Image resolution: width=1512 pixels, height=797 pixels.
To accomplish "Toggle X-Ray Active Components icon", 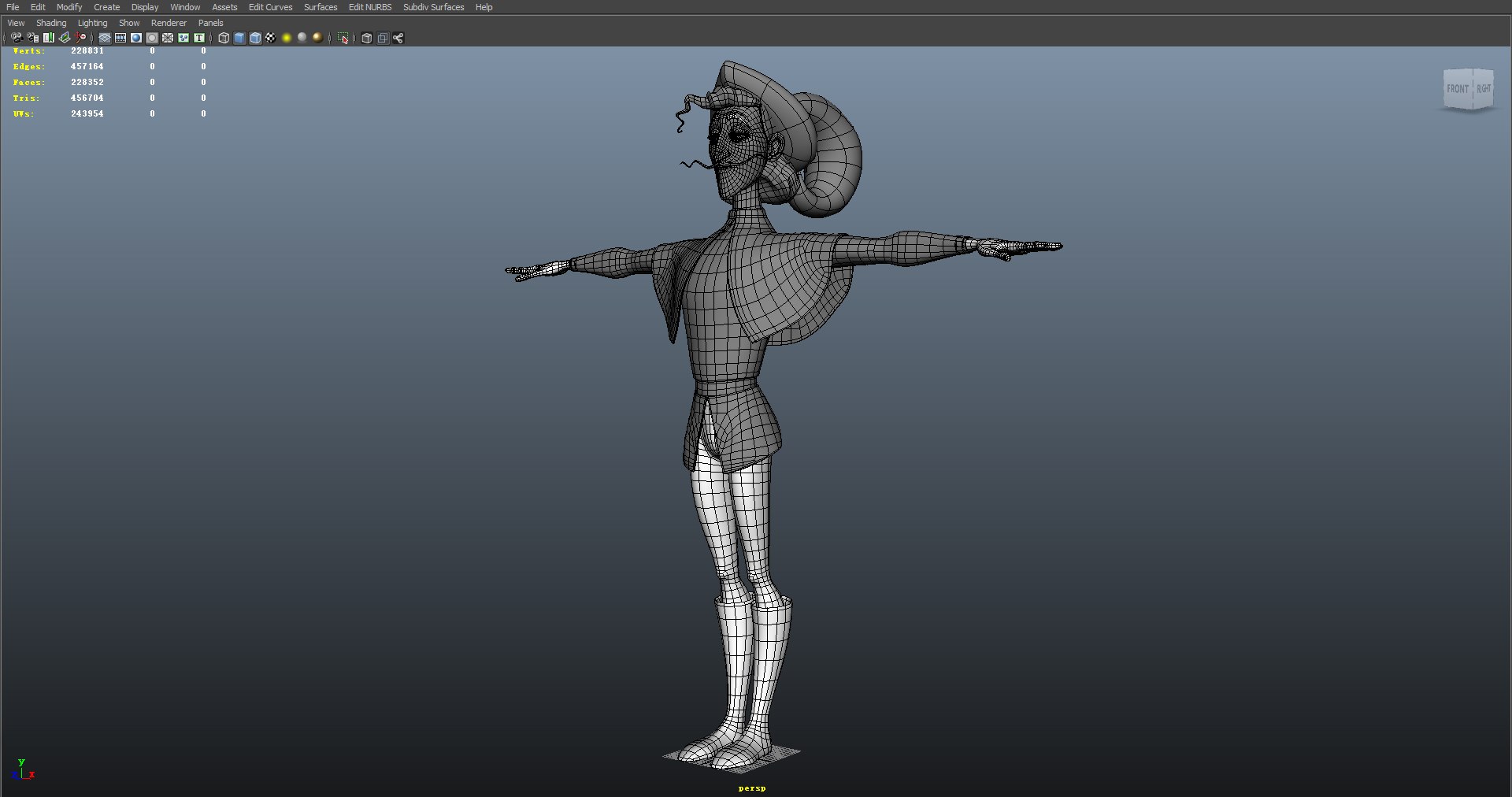I will 383,38.
